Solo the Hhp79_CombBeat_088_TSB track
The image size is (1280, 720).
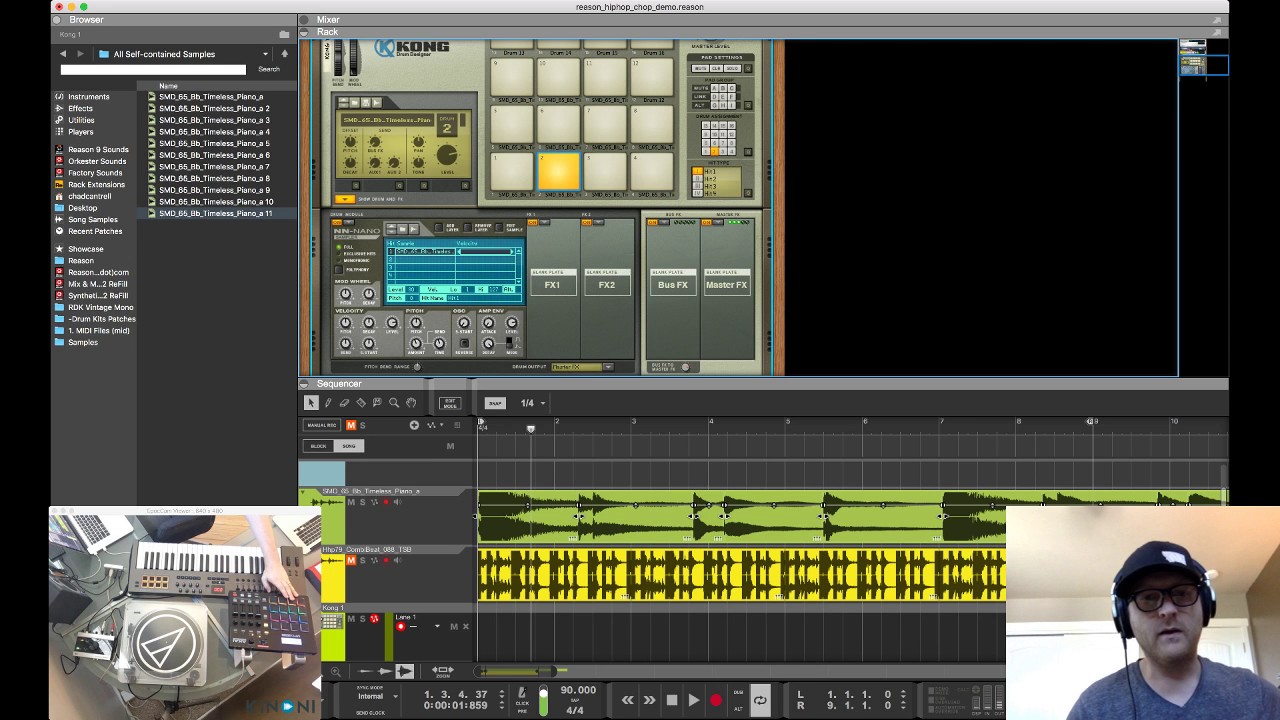coord(362,560)
